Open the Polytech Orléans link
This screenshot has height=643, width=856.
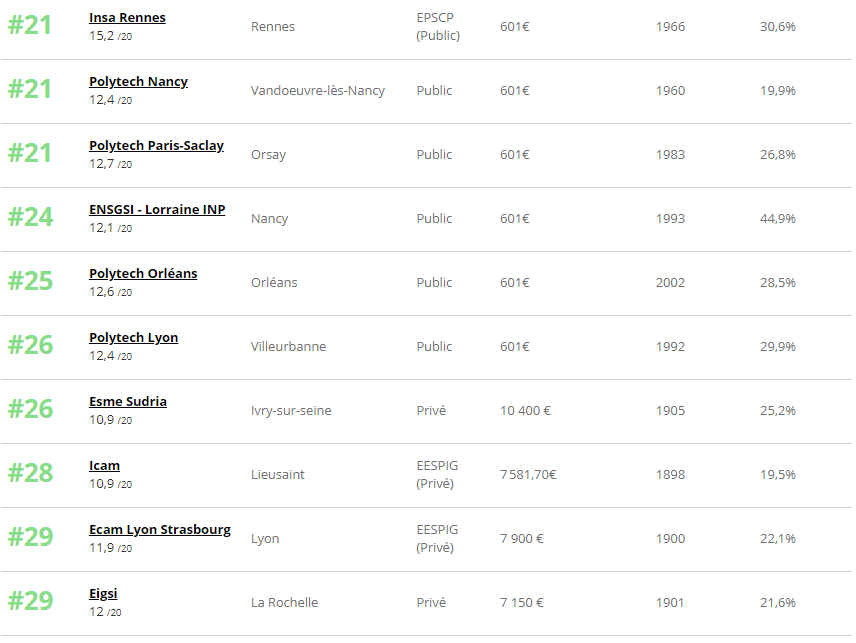pyautogui.click(x=143, y=274)
